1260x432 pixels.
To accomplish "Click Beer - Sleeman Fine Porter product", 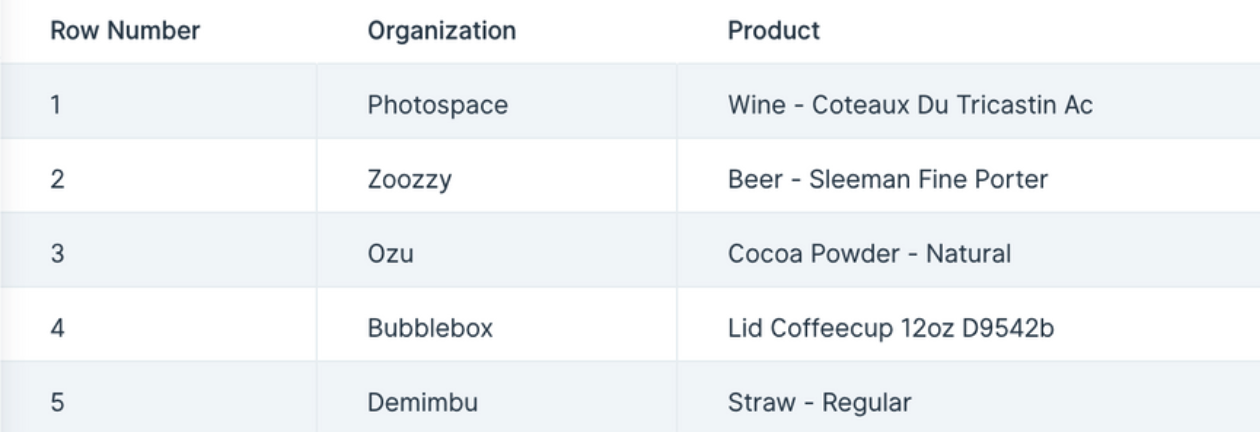I will [x=887, y=180].
